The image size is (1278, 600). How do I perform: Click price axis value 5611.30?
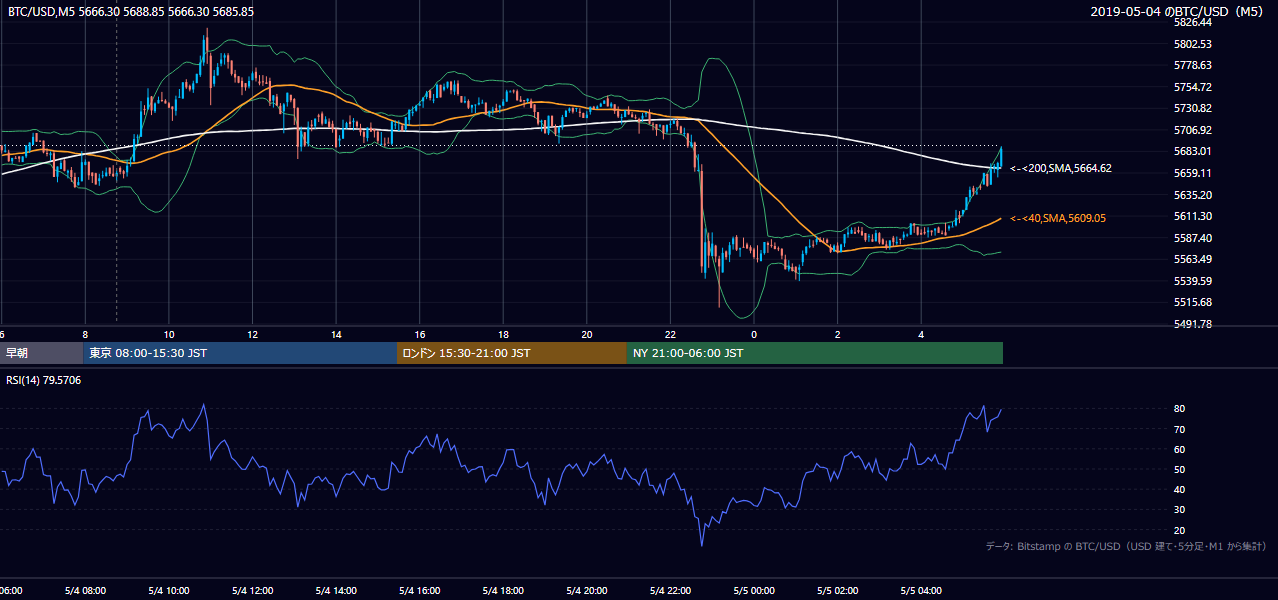pyautogui.click(x=1193, y=216)
